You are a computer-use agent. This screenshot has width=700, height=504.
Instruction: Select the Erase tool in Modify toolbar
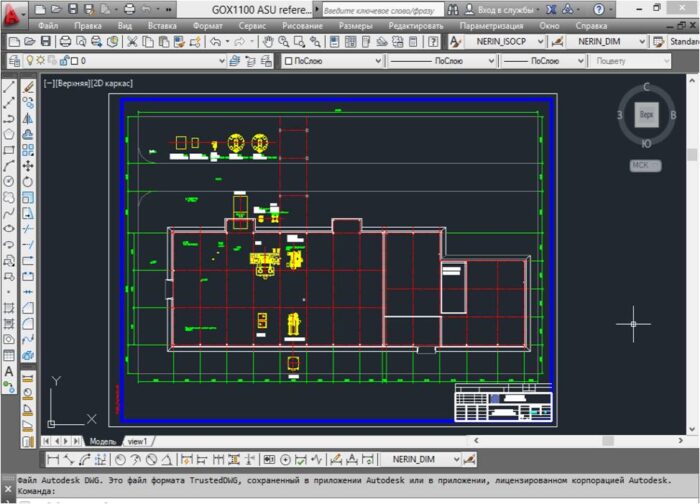tap(28, 87)
